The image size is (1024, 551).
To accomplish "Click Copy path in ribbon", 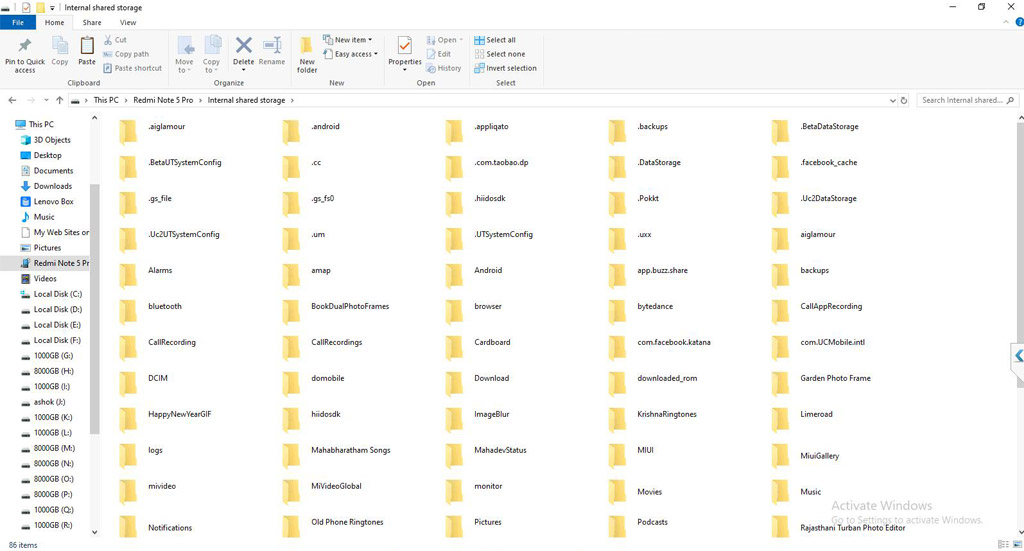I will point(126,54).
